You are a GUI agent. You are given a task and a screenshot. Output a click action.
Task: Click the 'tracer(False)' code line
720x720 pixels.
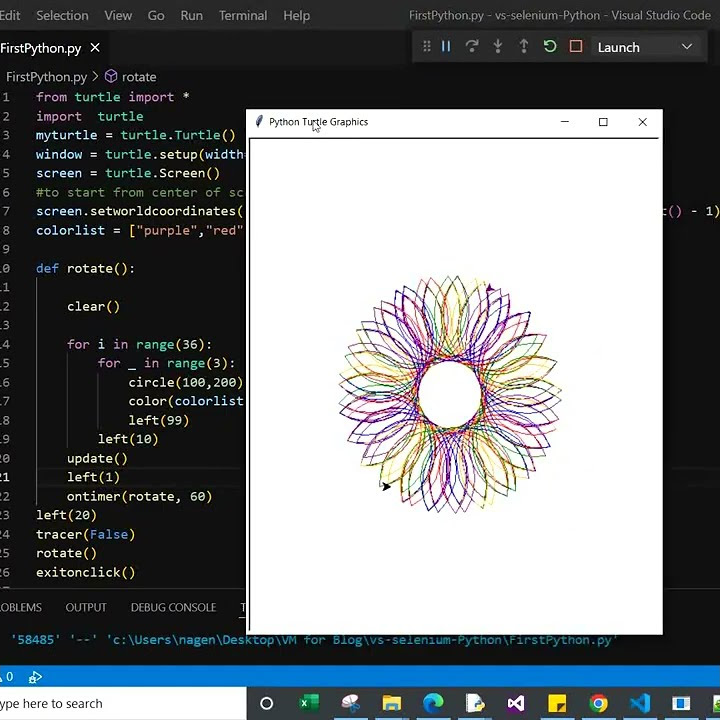pos(85,534)
